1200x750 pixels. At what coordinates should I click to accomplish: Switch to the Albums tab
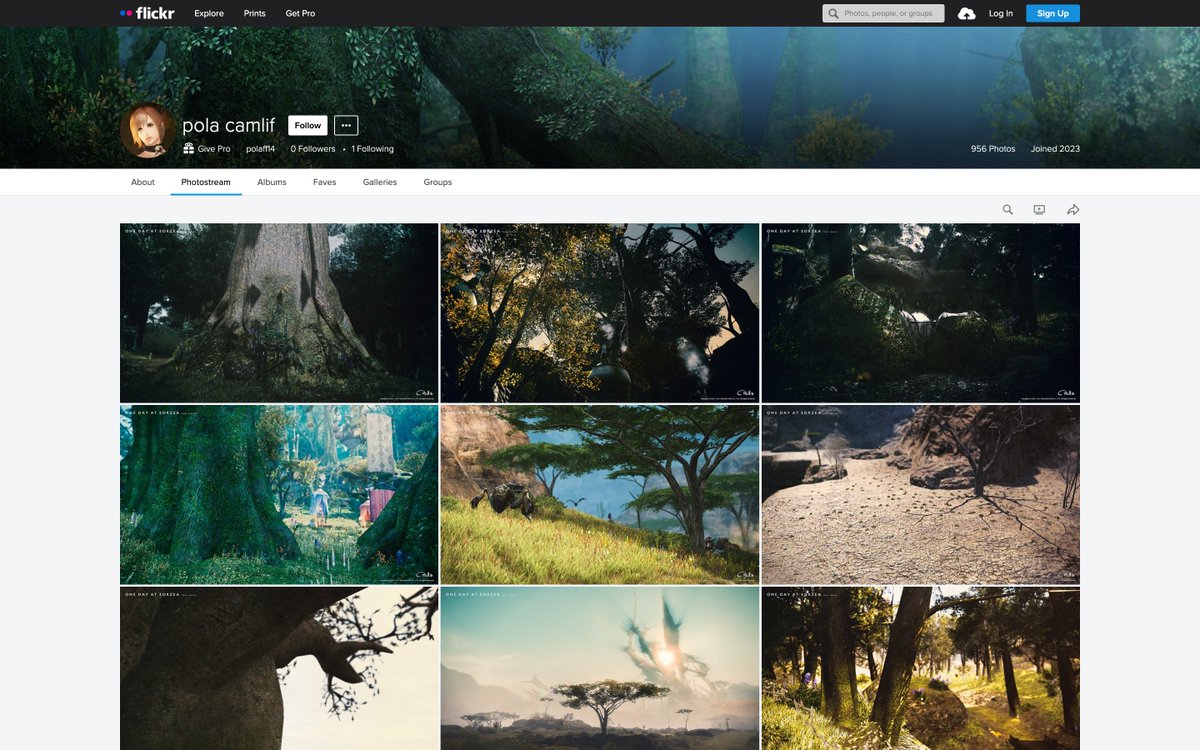coord(272,182)
